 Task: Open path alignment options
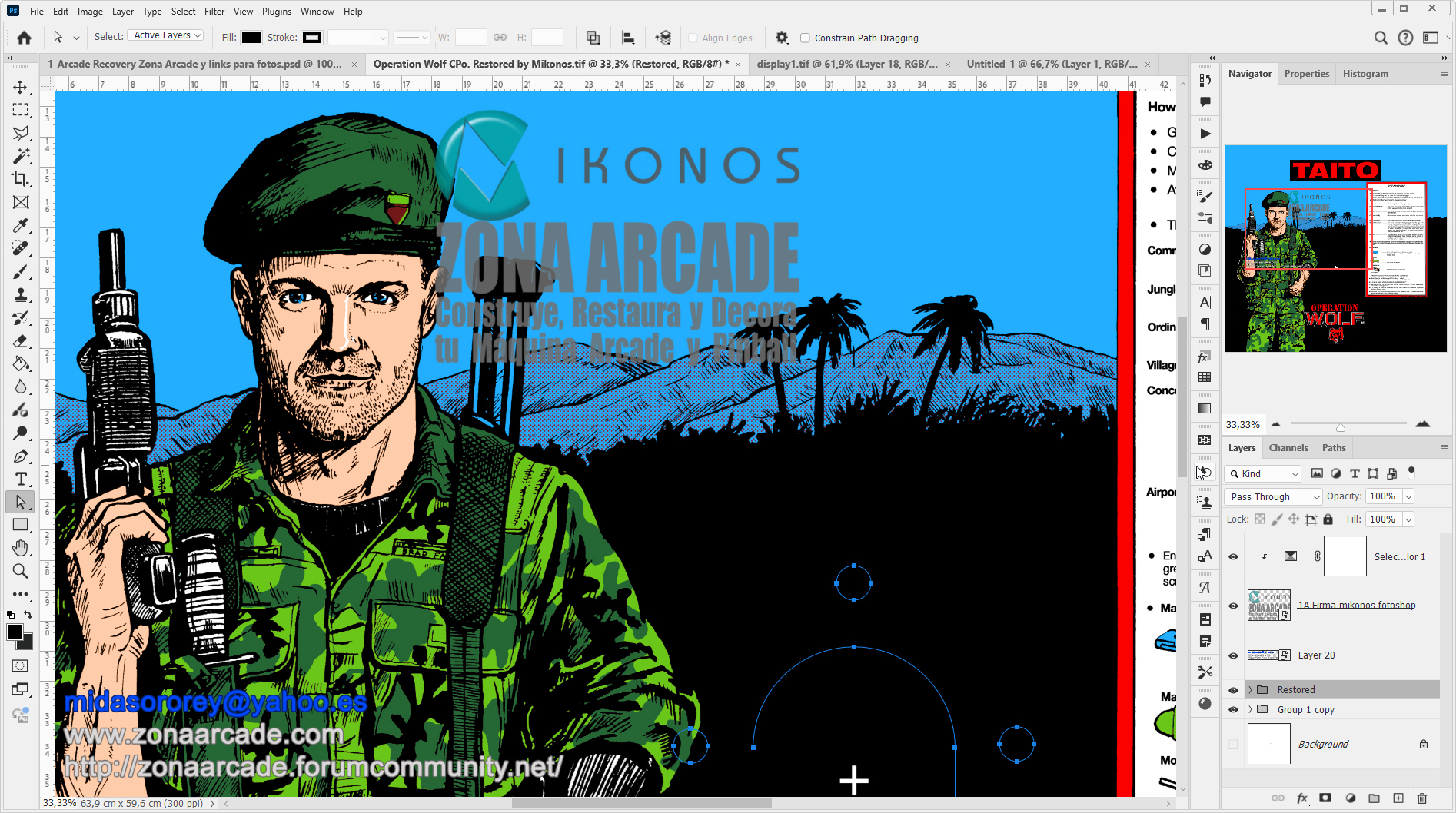coord(628,38)
